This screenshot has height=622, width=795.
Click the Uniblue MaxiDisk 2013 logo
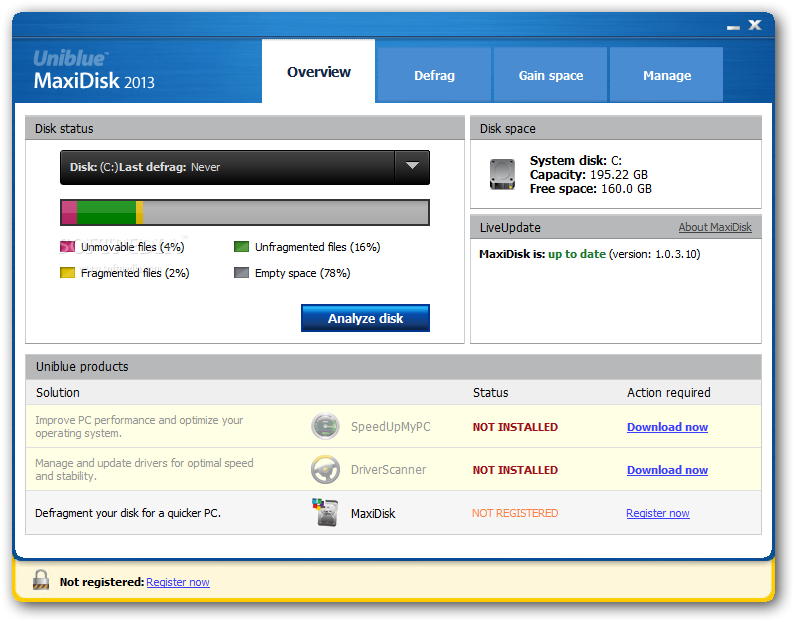pos(93,71)
